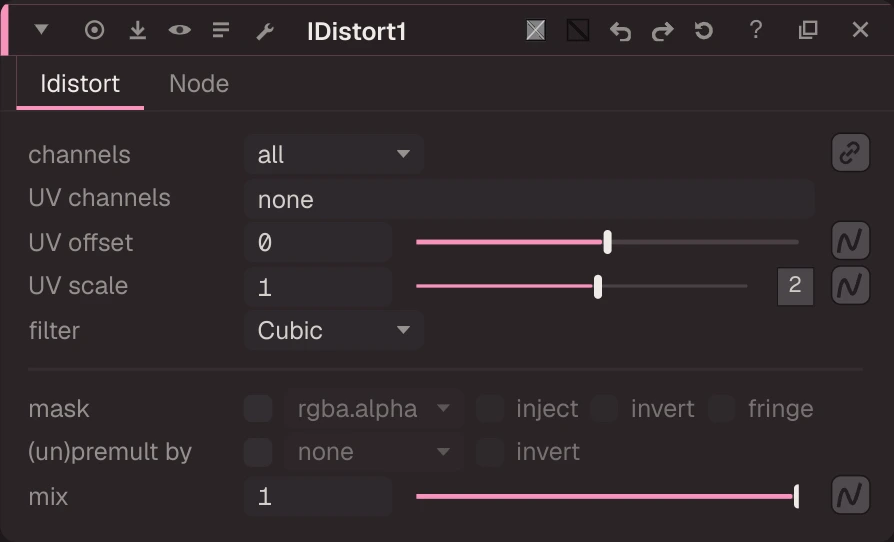Click the crossed light-gray color swatch icon
Image resolution: width=894 pixels, height=542 pixels.
535,30
